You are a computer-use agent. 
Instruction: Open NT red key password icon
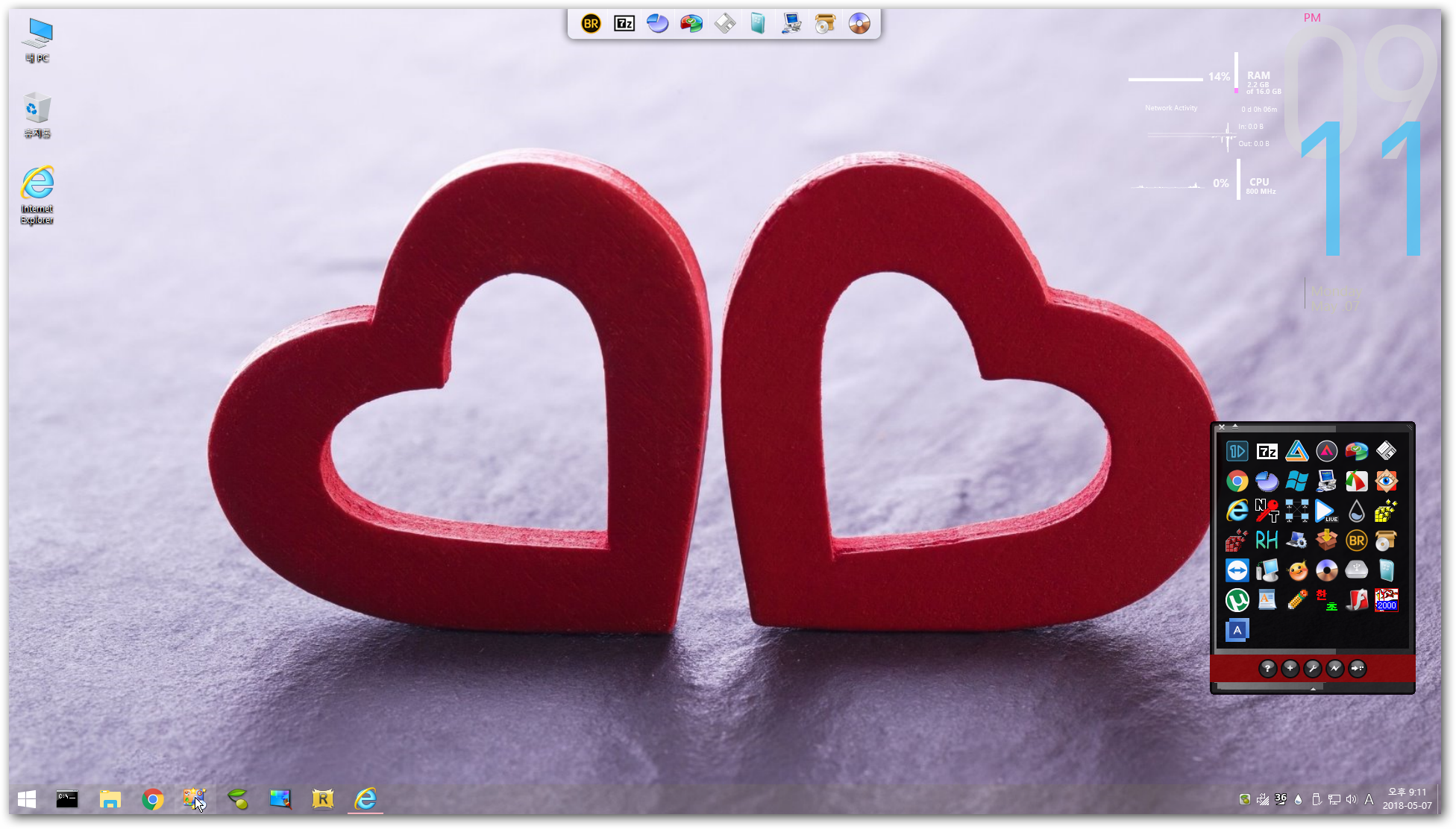point(1267,511)
